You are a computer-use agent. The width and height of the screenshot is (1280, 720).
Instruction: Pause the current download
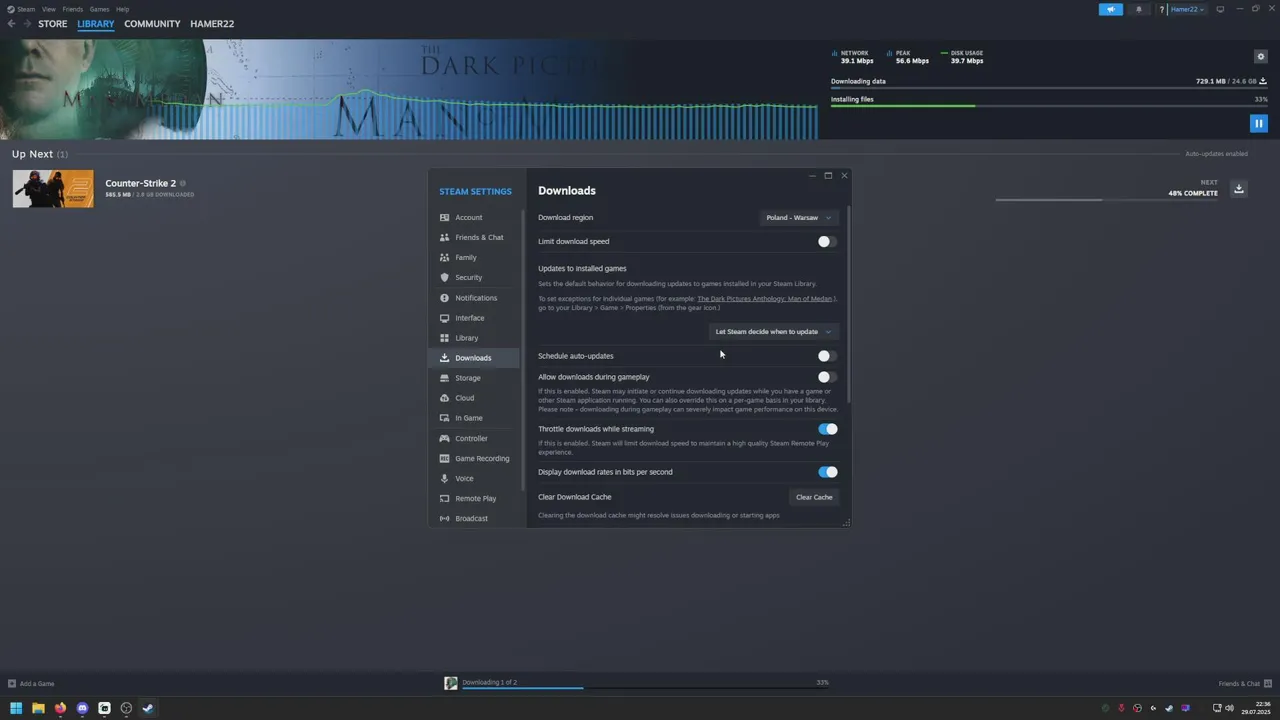(x=1258, y=123)
